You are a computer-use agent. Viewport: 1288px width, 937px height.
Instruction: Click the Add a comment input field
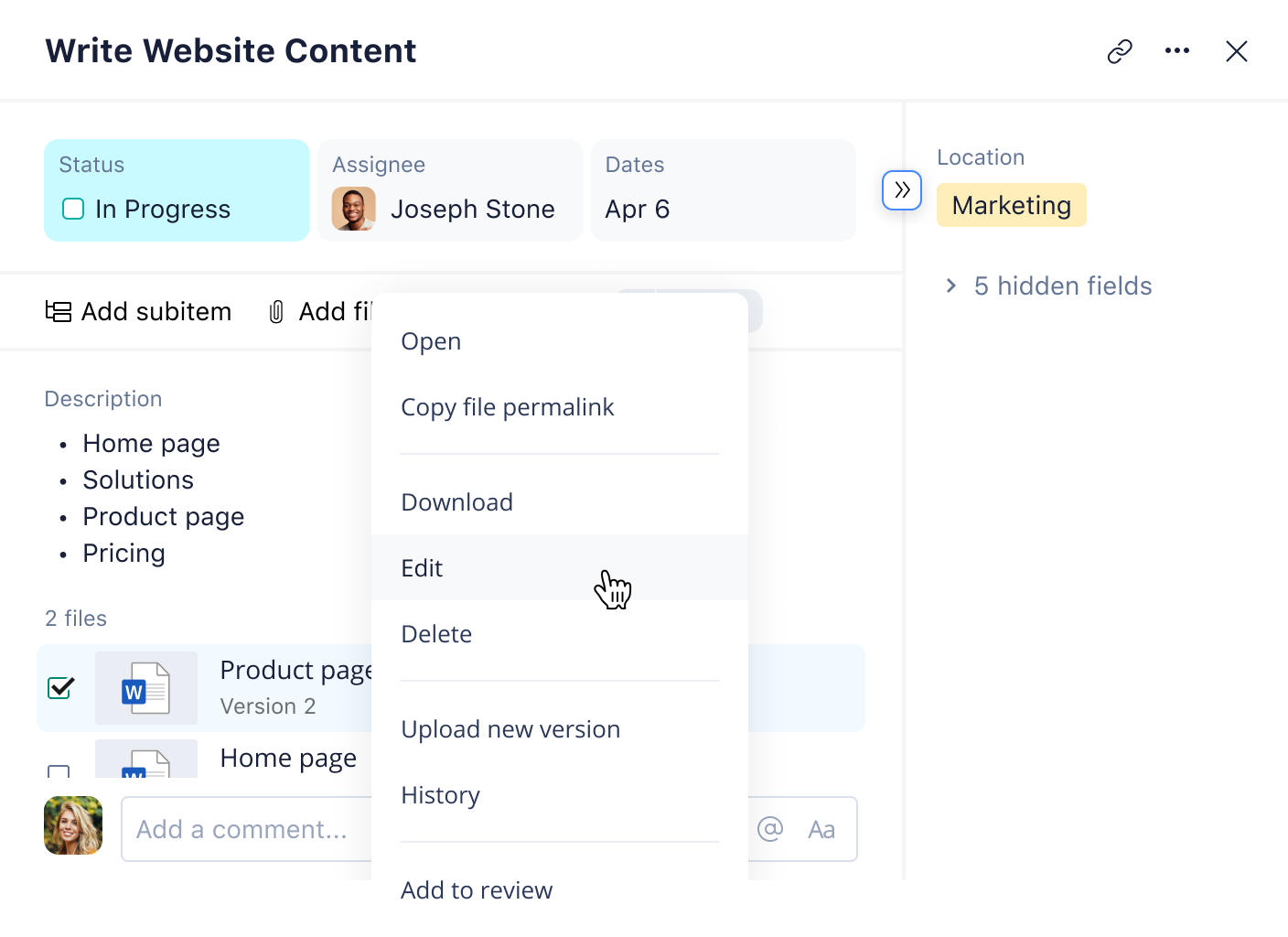pyautogui.click(x=242, y=829)
